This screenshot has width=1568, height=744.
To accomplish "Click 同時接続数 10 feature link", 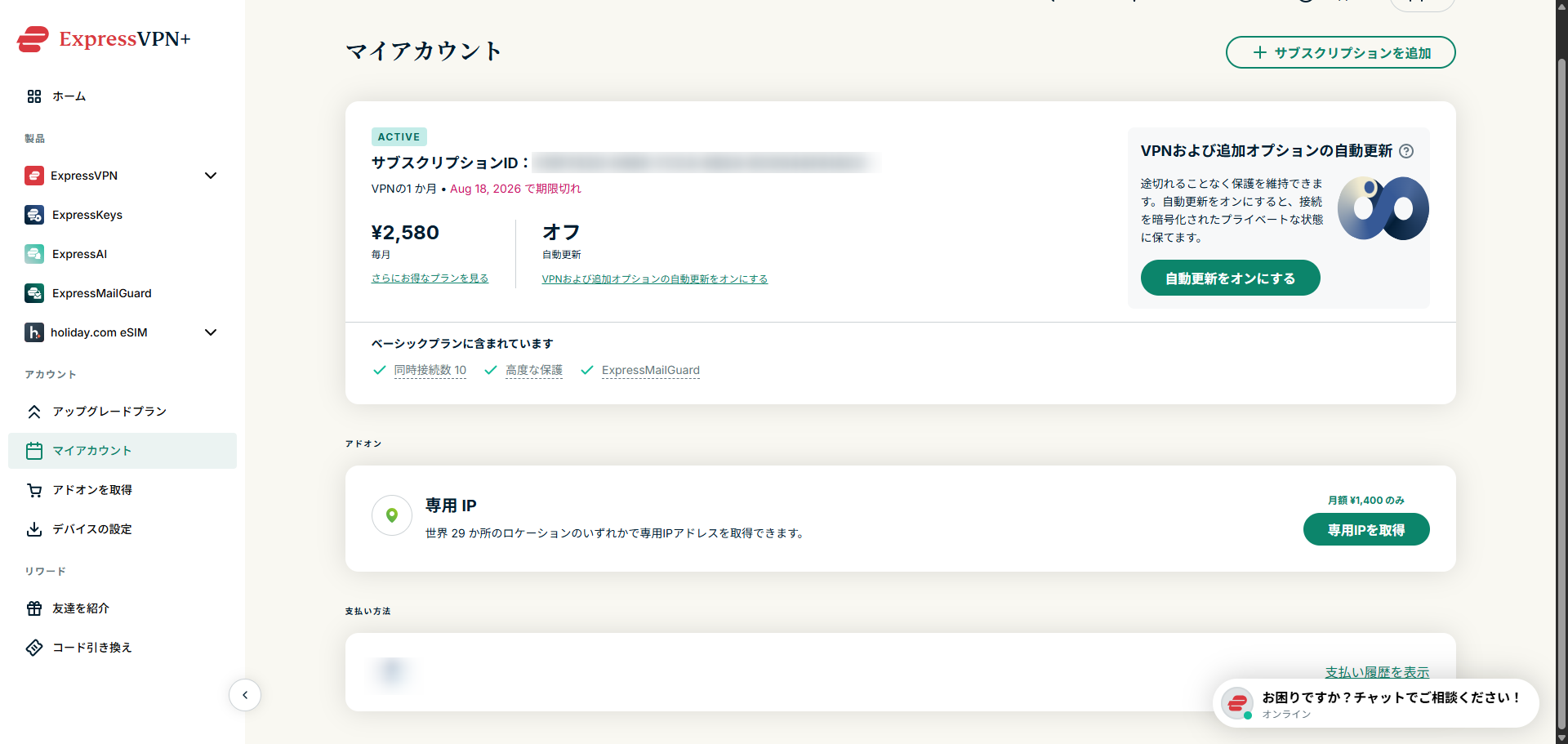I will click(430, 370).
